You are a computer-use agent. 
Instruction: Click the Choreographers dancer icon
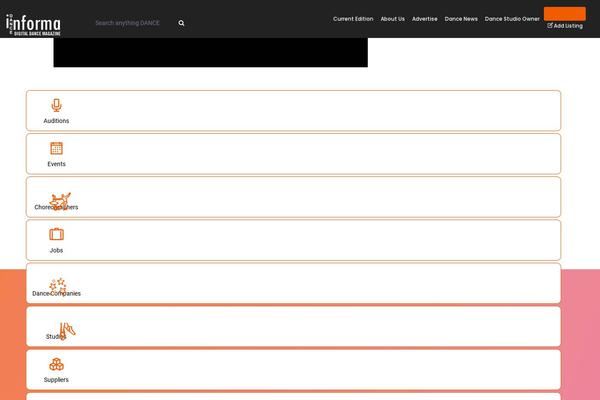[60, 201]
